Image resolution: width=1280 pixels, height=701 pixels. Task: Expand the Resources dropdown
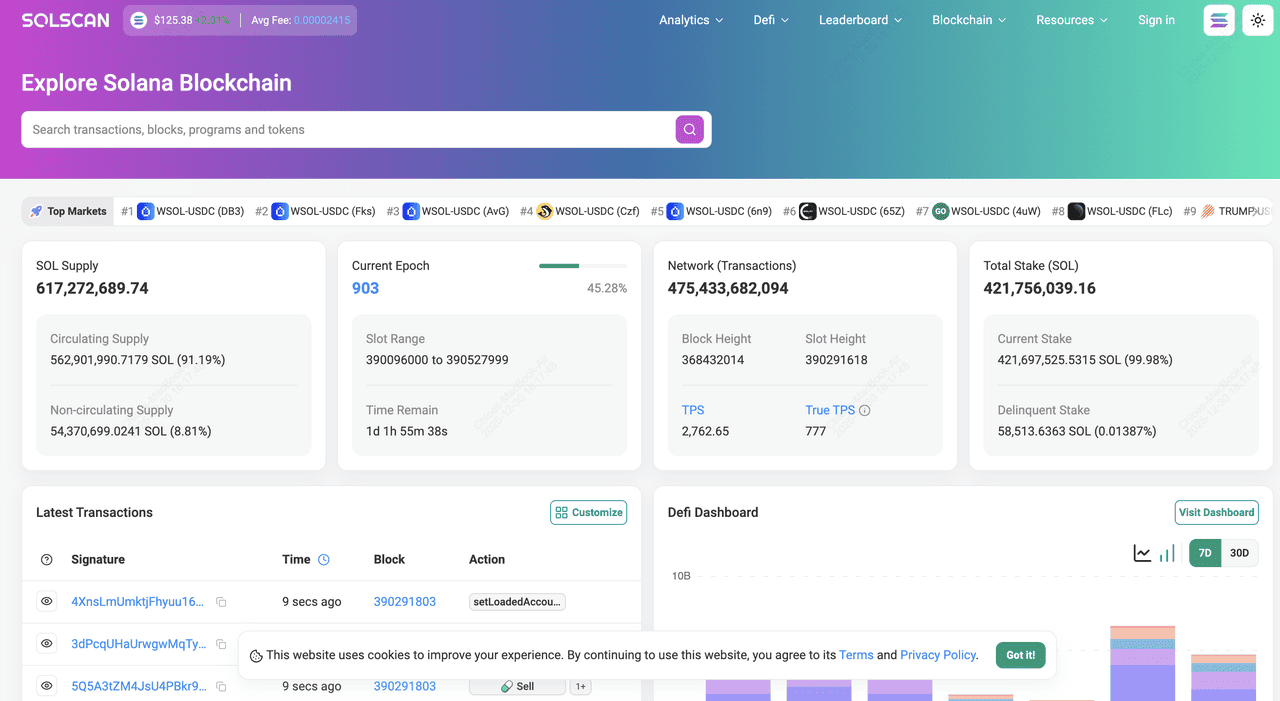point(1071,20)
